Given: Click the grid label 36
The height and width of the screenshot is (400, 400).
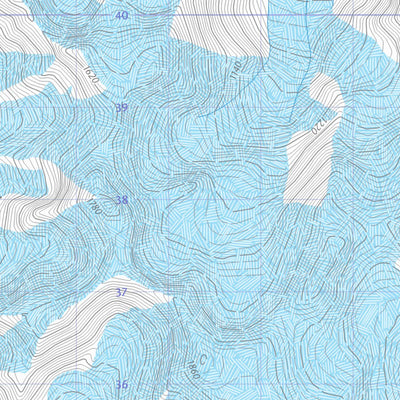Looking at the screenshot, I should point(122,385).
